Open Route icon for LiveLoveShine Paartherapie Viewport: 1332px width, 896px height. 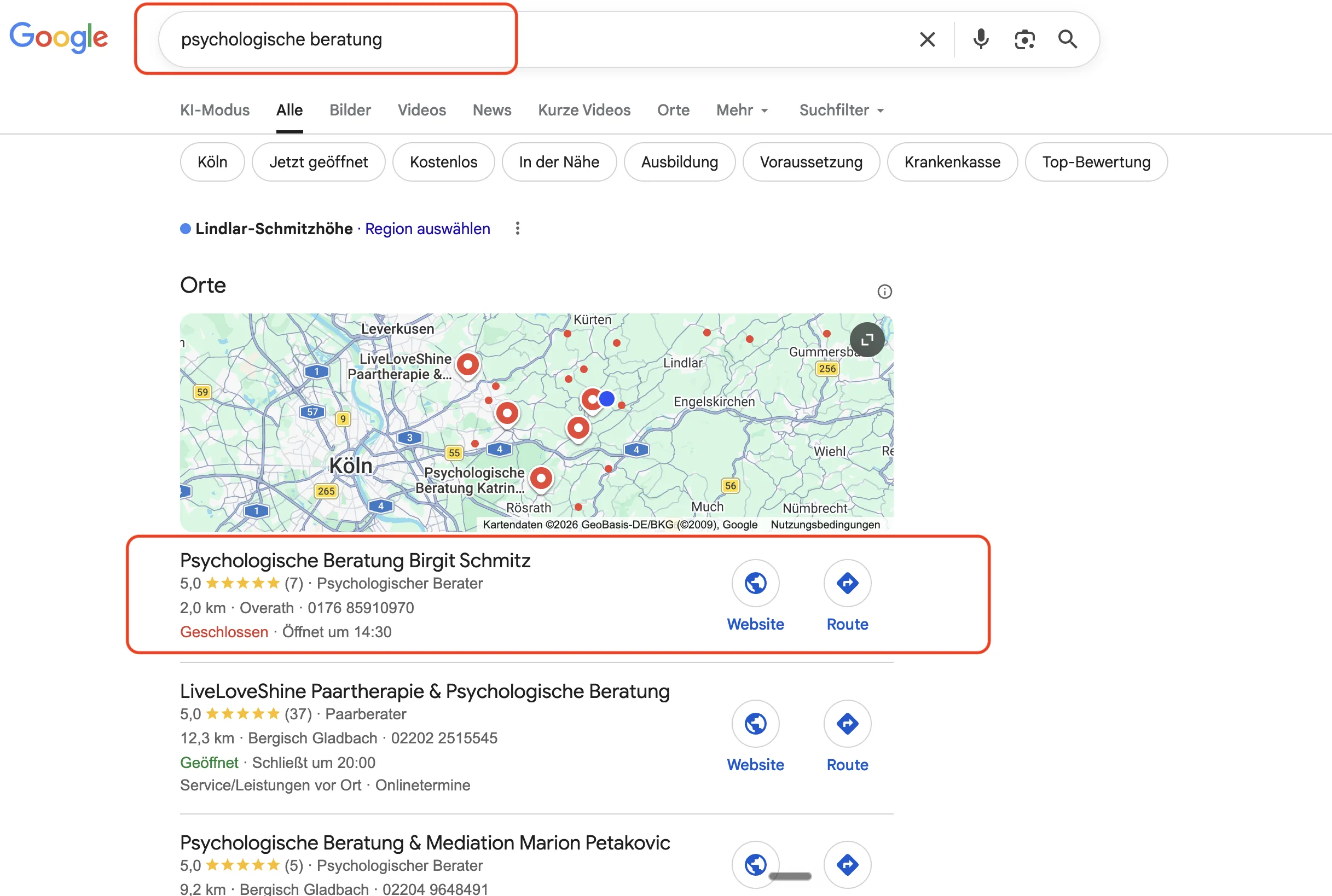[847, 724]
